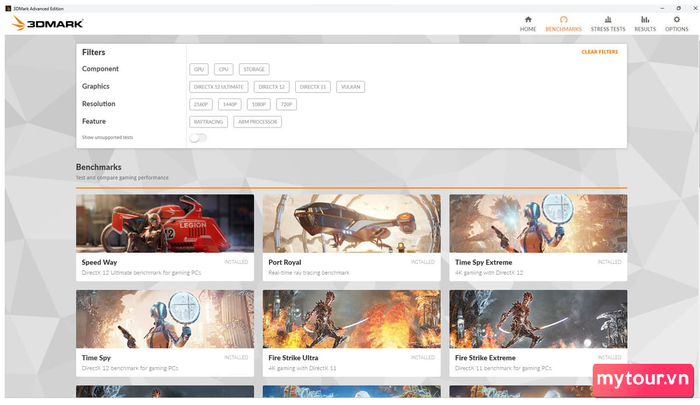
Task: Click the Speed Way title text
Action: 99,262
